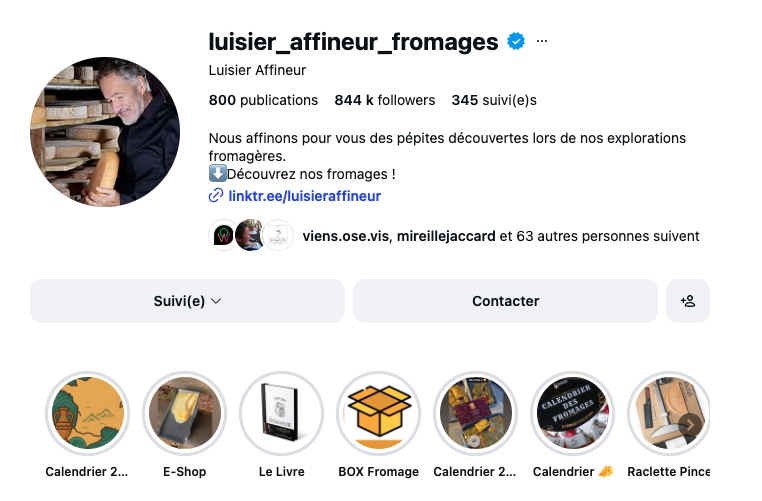Open the Le Livre highlight
Viewport: 762px width, 501px height.
point(281,413)
